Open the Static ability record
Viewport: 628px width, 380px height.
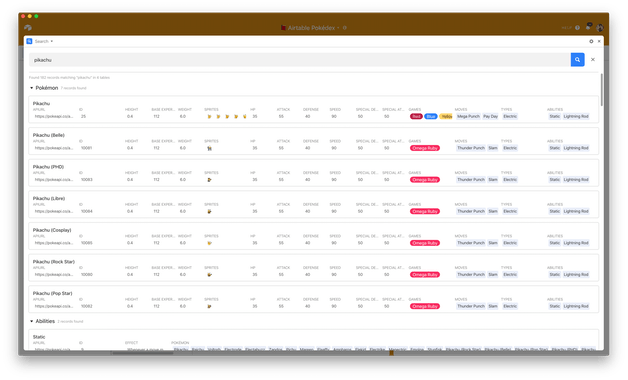pos(314,340)
